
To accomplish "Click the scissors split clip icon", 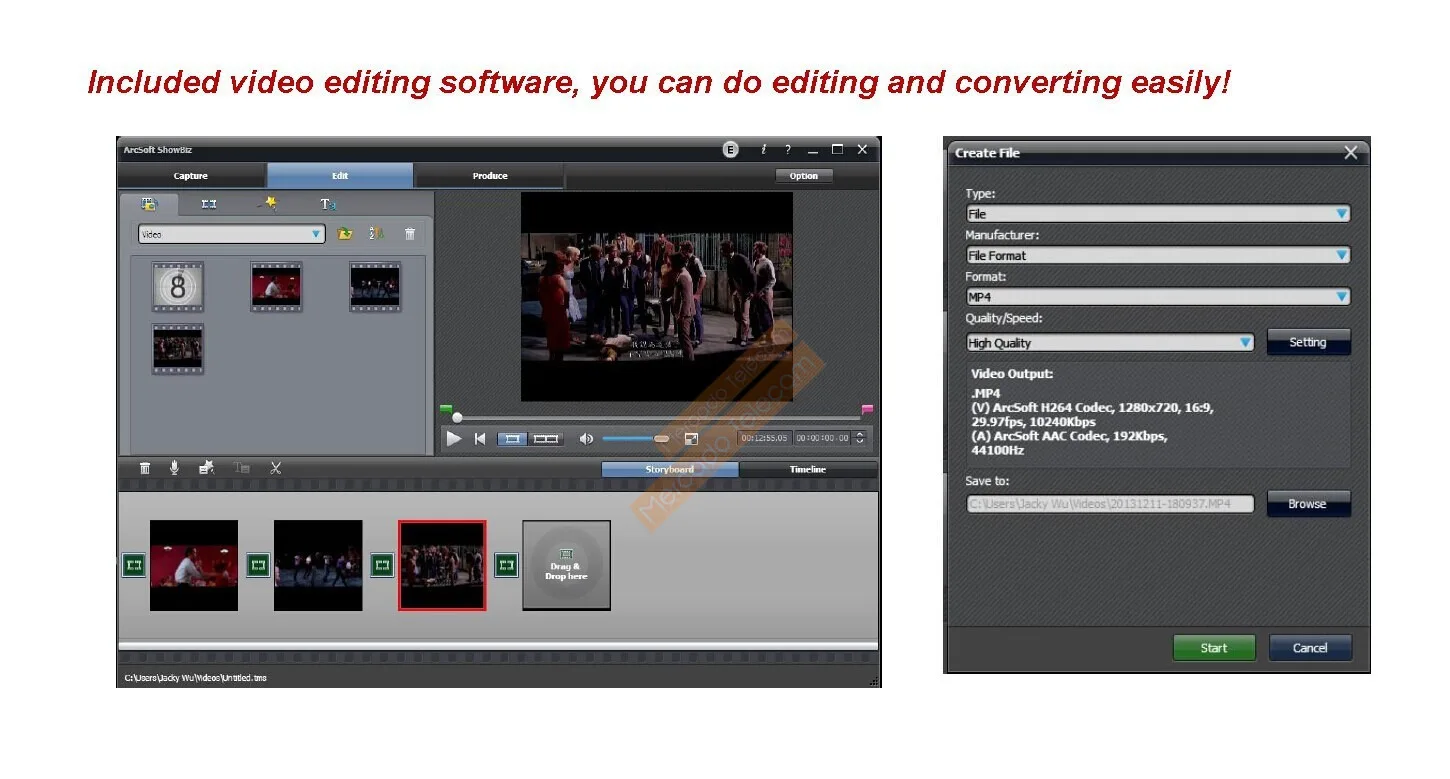I will click(x=275, y=468).
